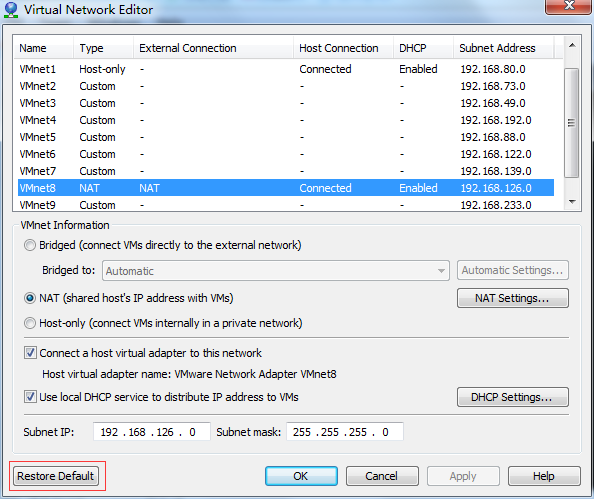
Task: Select the VMnet8 NAT row
Action: [x=286, y=188]
